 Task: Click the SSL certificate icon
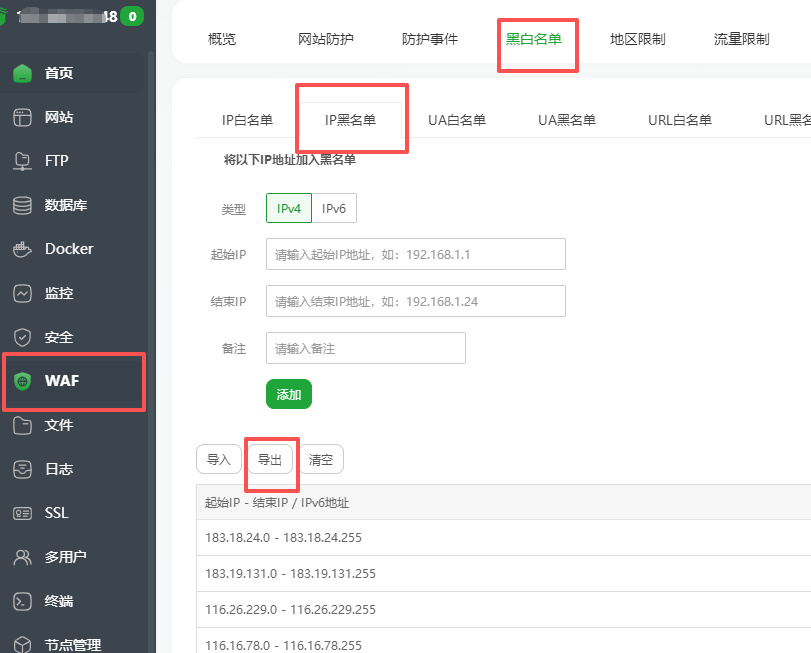click(x=22, y=513)
